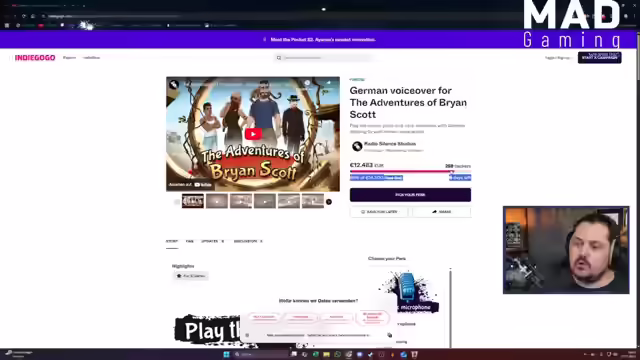Open File Explorer from the taskbar
Screen dimensions: 640x360
[326, 354]
